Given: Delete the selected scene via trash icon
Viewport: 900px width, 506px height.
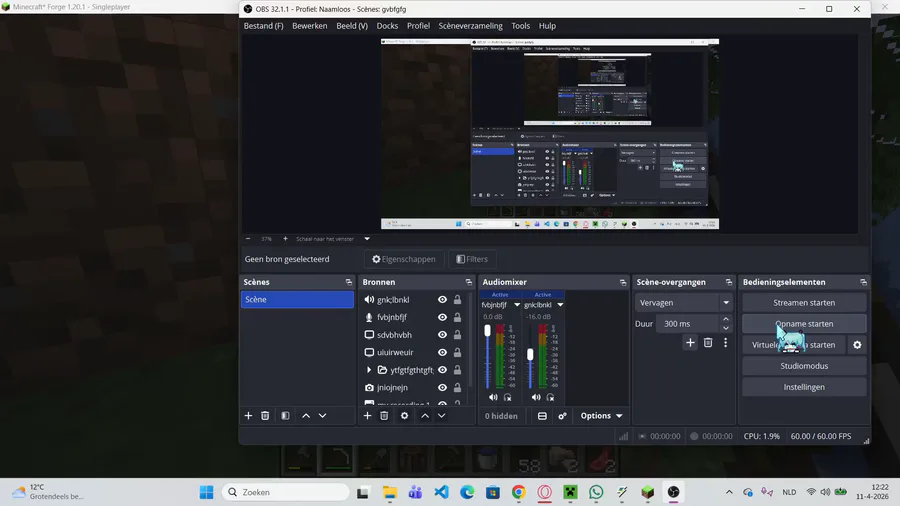Looking at the screenshot, I should (x=265, y=415).
